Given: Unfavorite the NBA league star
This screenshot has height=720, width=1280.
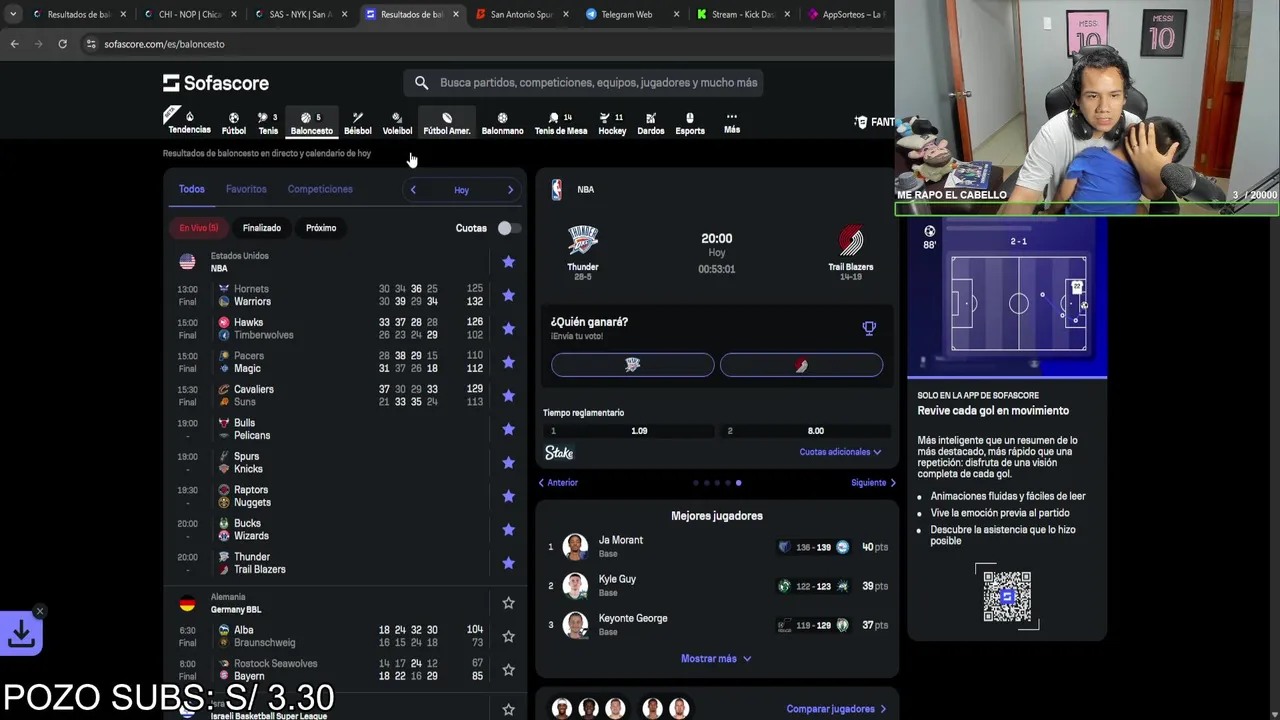Looking at the screenshot, I should (508, 262).
